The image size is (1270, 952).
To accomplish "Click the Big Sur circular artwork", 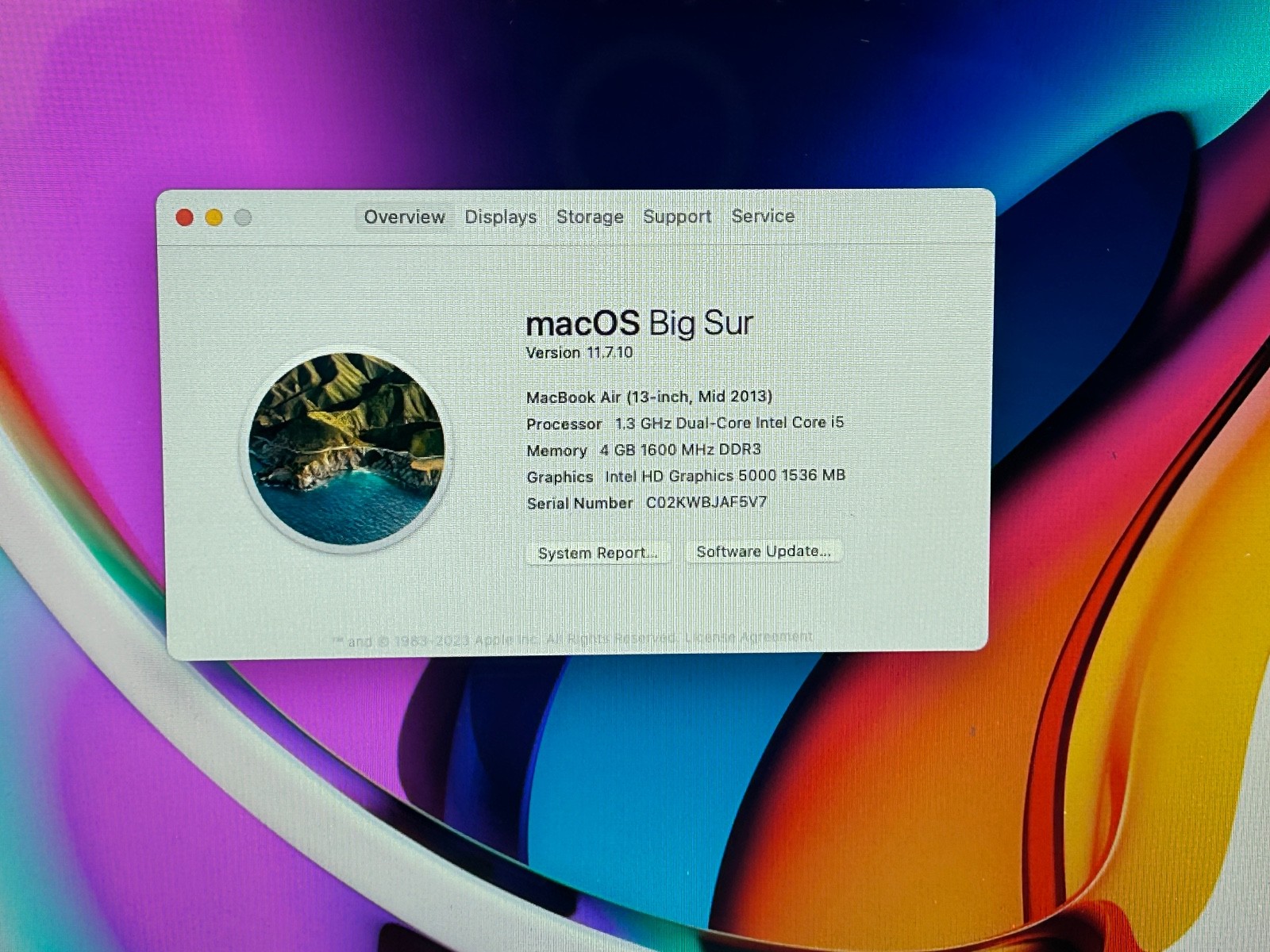I will click(347, 449).
